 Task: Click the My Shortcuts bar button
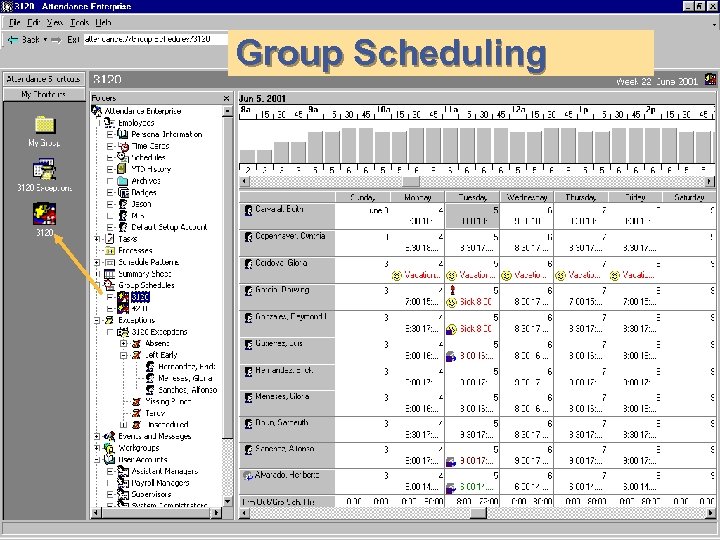point(44,94)
